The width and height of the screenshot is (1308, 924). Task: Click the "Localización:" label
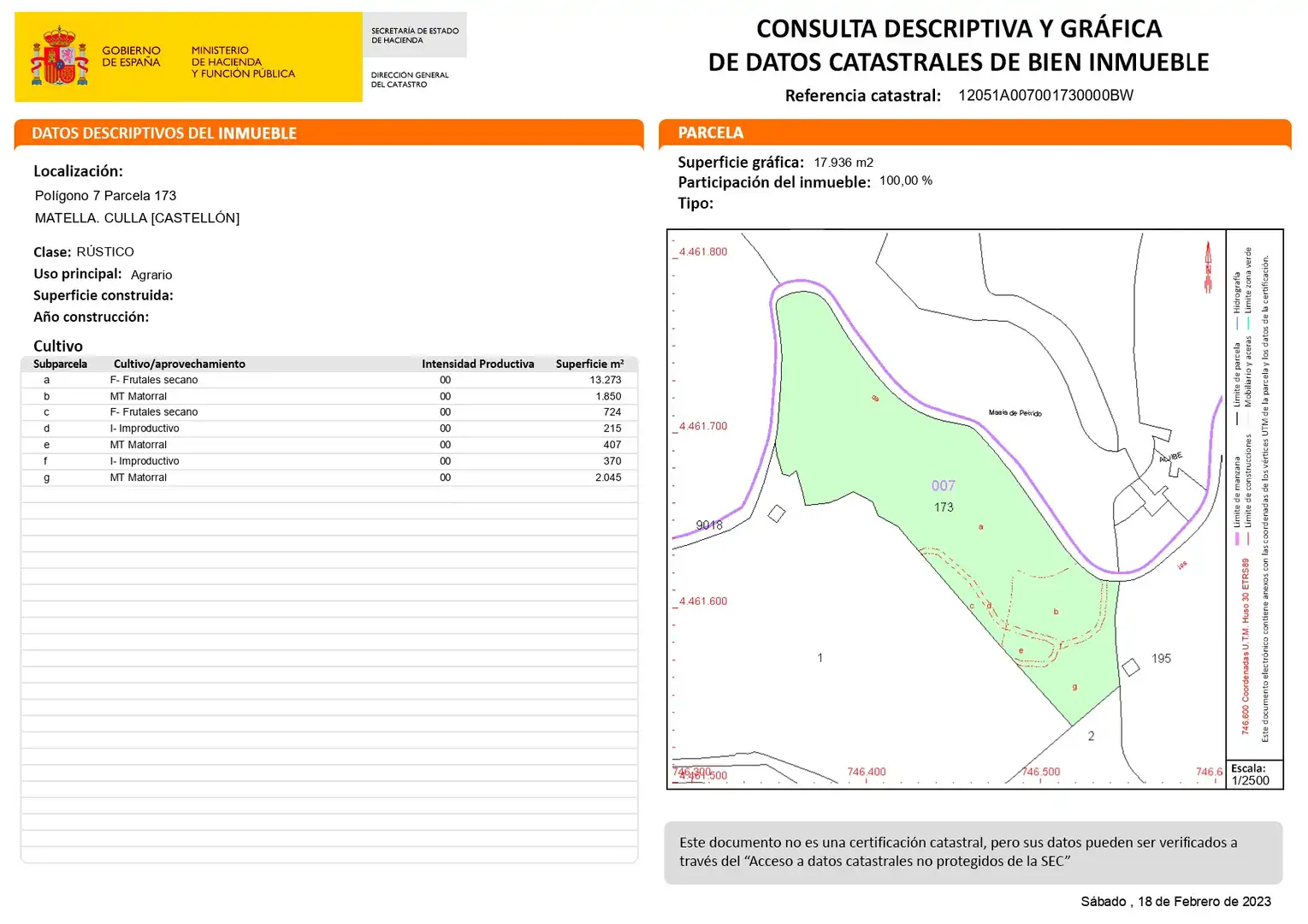coord(78,171)
